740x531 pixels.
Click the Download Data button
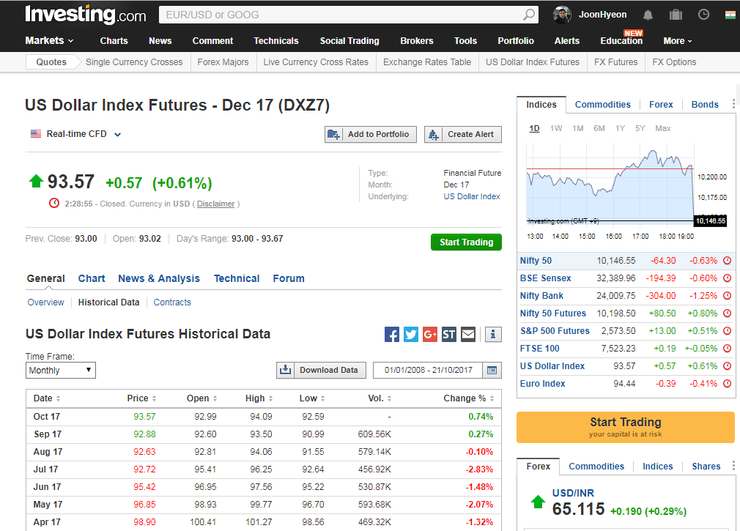(x=320, y=370)
